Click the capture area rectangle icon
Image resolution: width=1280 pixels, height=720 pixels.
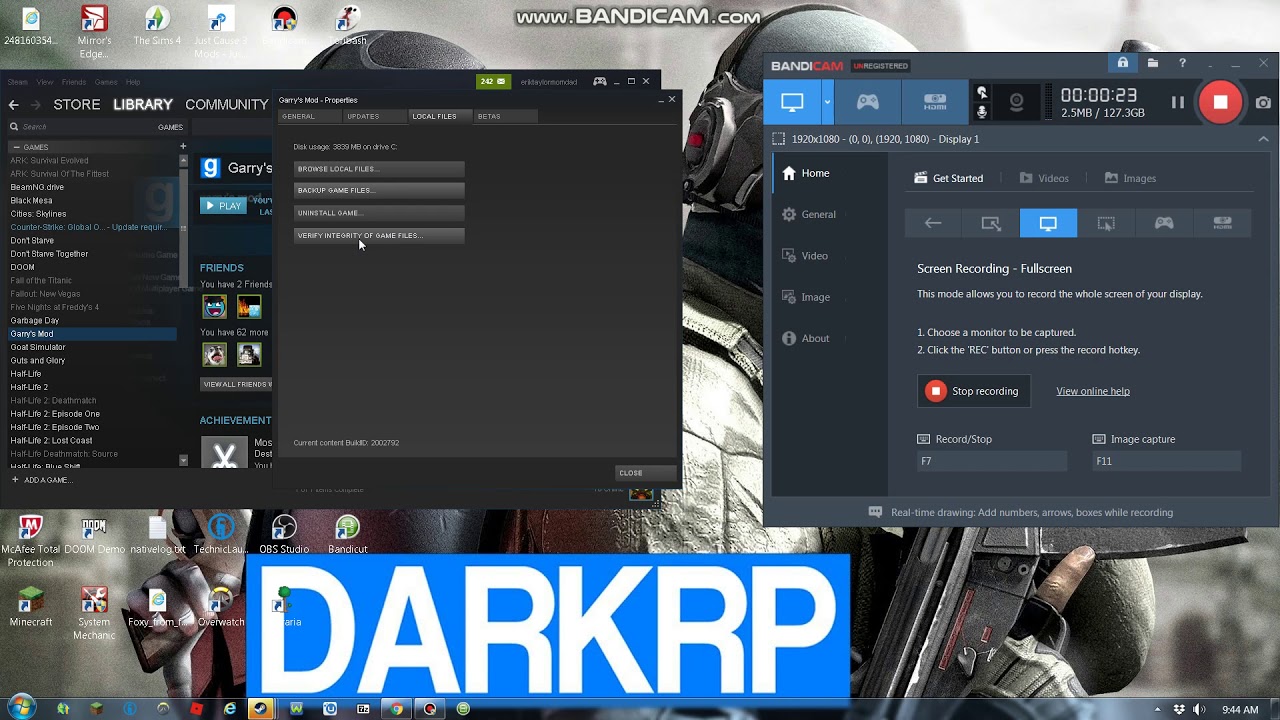pyautogui.click(x=778, y=139)
